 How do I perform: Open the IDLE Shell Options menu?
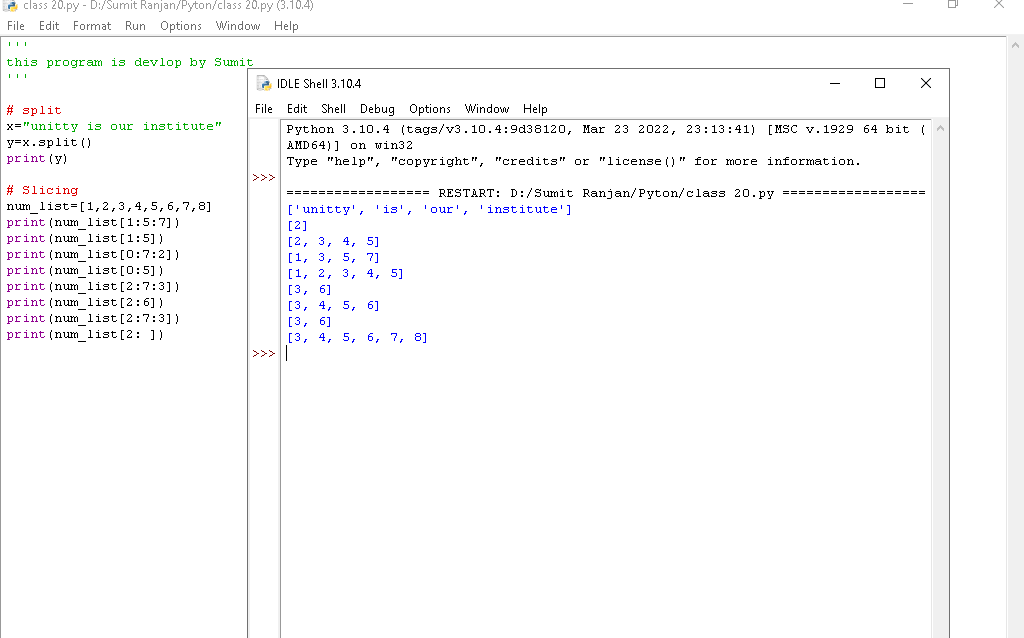point(429,109)
